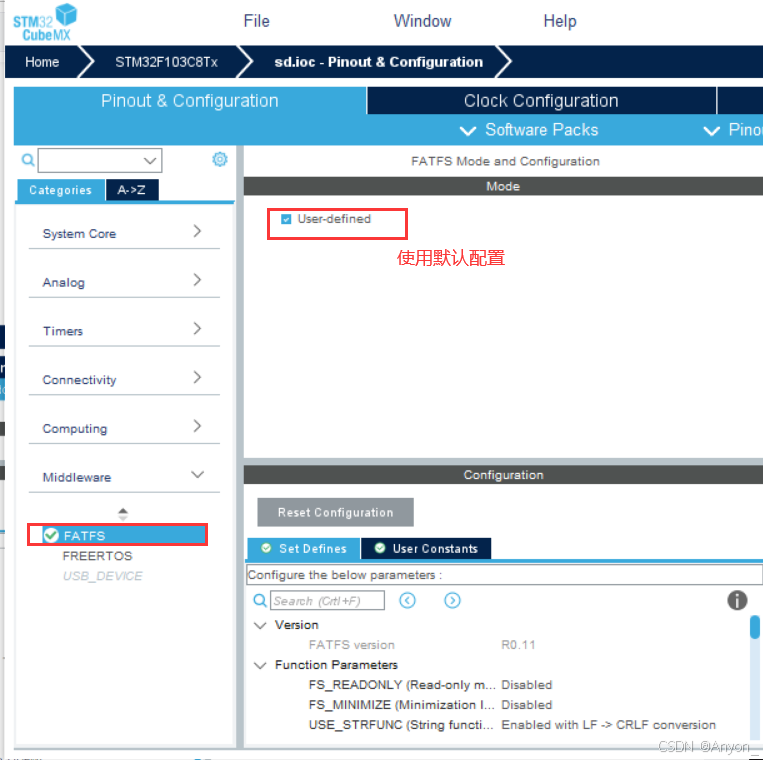Viewport: 763px width, 760px height.
Task: Go to next search result arrow
Action: pyautogui.click(x=452, y=600)
